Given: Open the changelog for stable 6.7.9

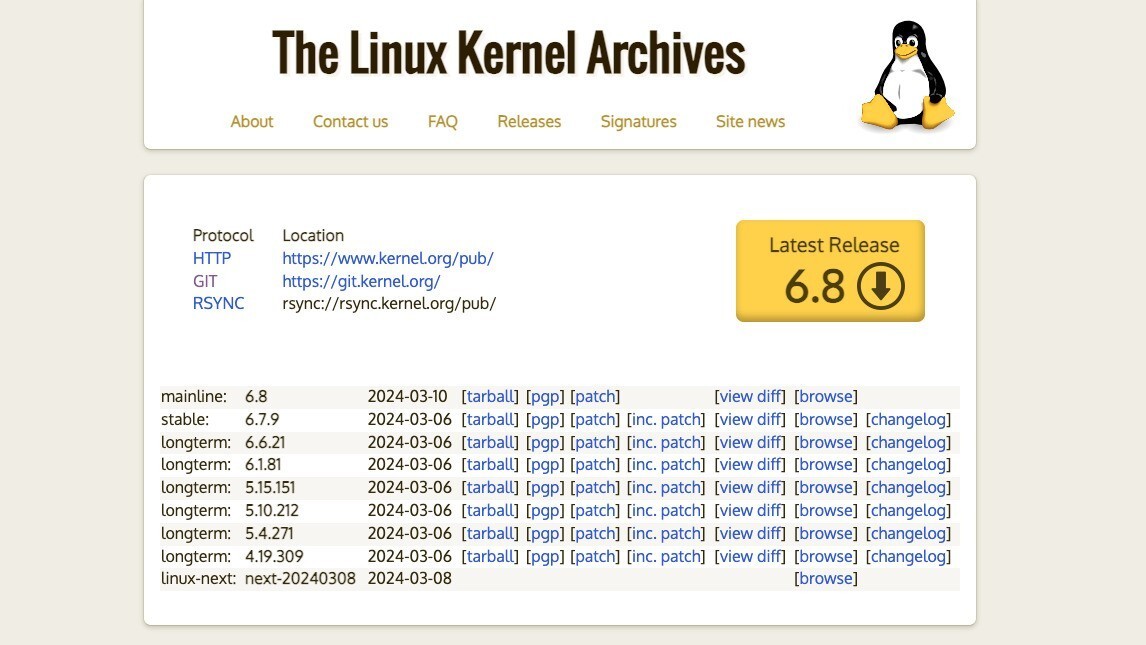Looking at the screenshot, I should (x=909, y=419).
